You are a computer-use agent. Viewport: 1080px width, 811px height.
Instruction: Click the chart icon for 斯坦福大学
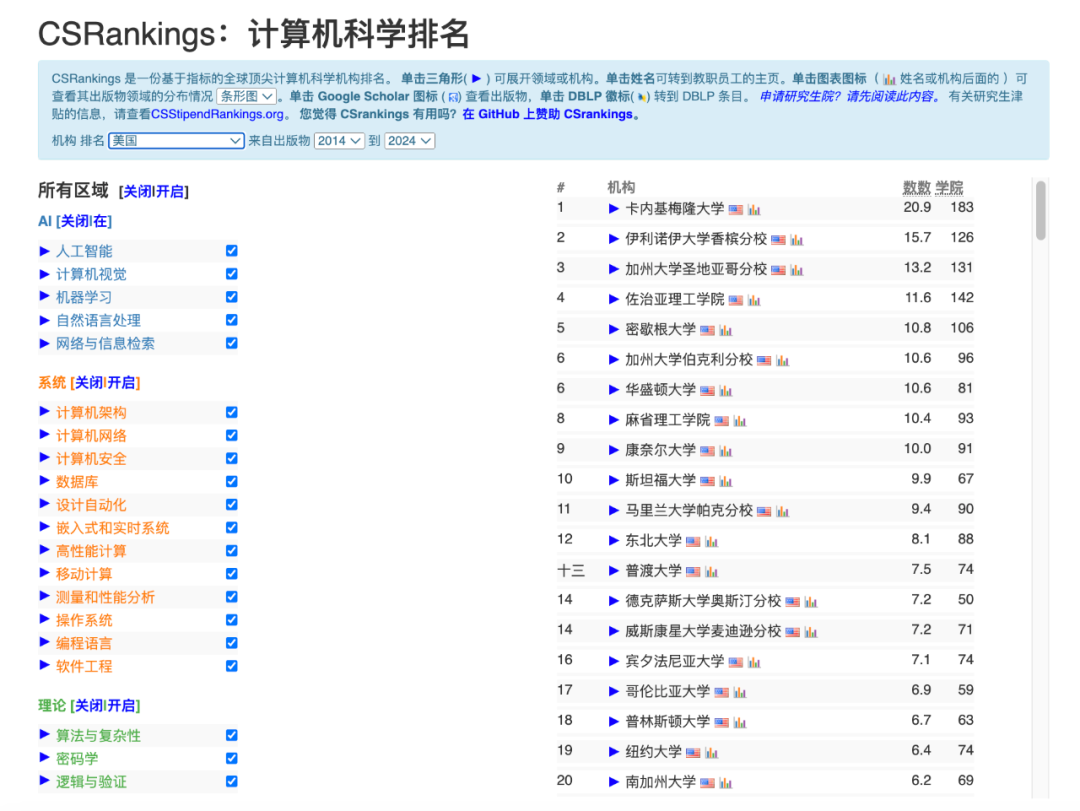click(725, 481)
